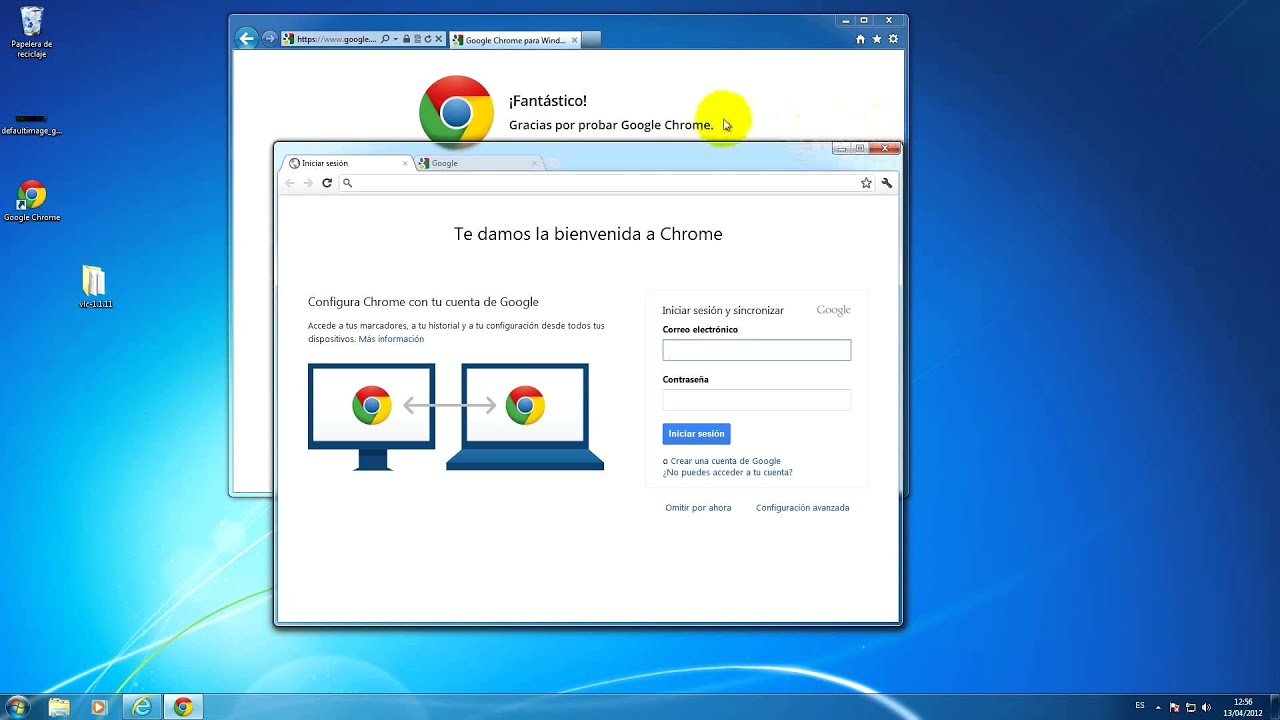
Task: Click the network tray icon
Action: click(1190, 707)
